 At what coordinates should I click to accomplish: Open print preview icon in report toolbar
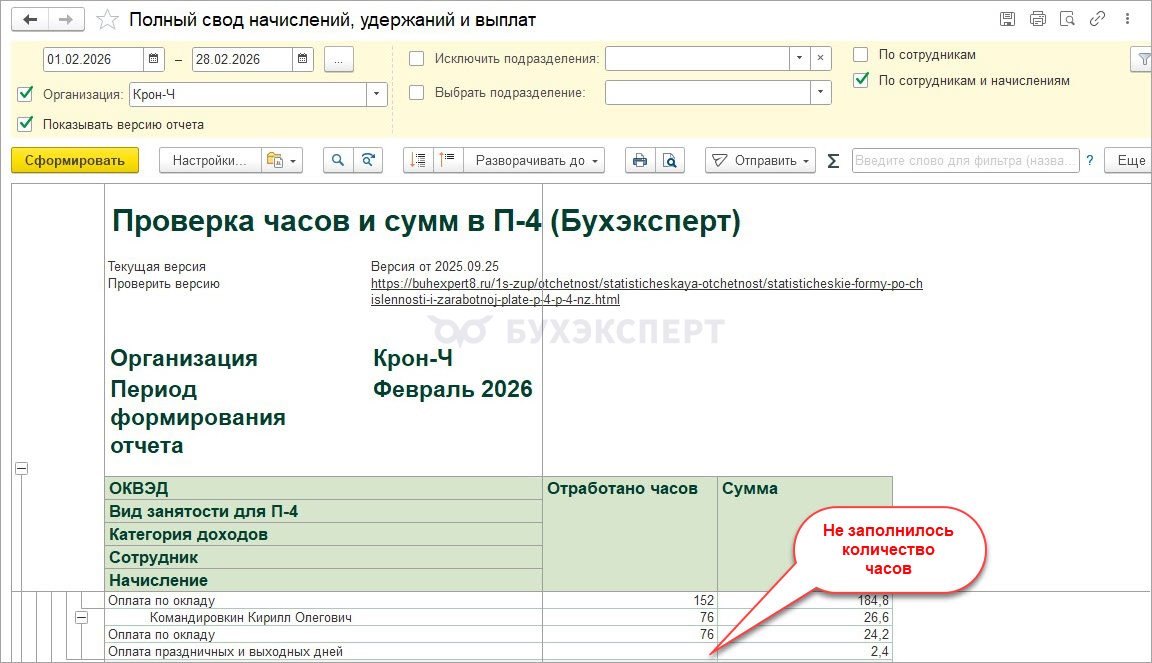(669, 161)
